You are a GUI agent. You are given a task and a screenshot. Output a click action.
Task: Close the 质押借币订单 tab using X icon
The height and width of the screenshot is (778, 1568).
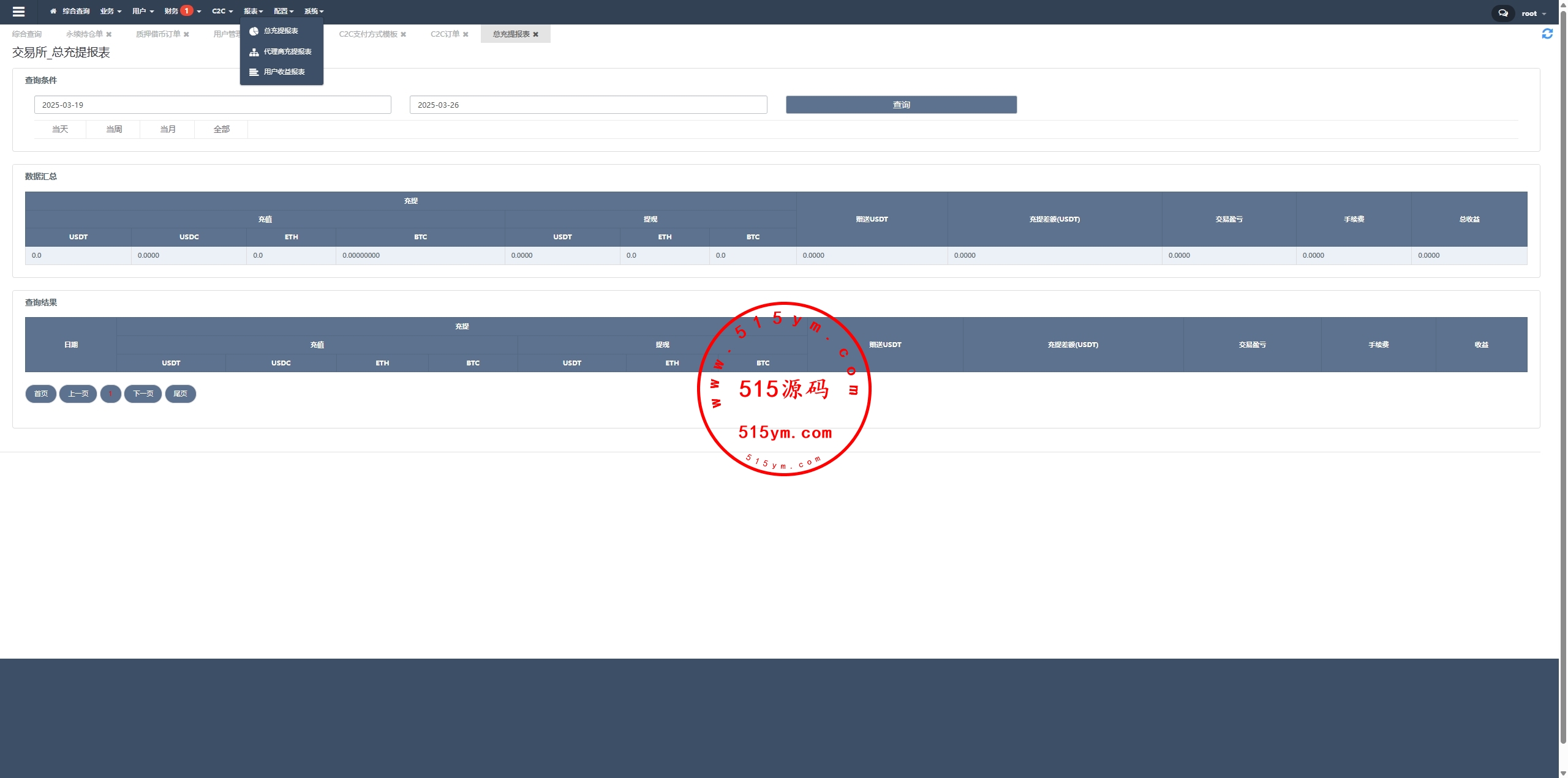tap(186, 34)
